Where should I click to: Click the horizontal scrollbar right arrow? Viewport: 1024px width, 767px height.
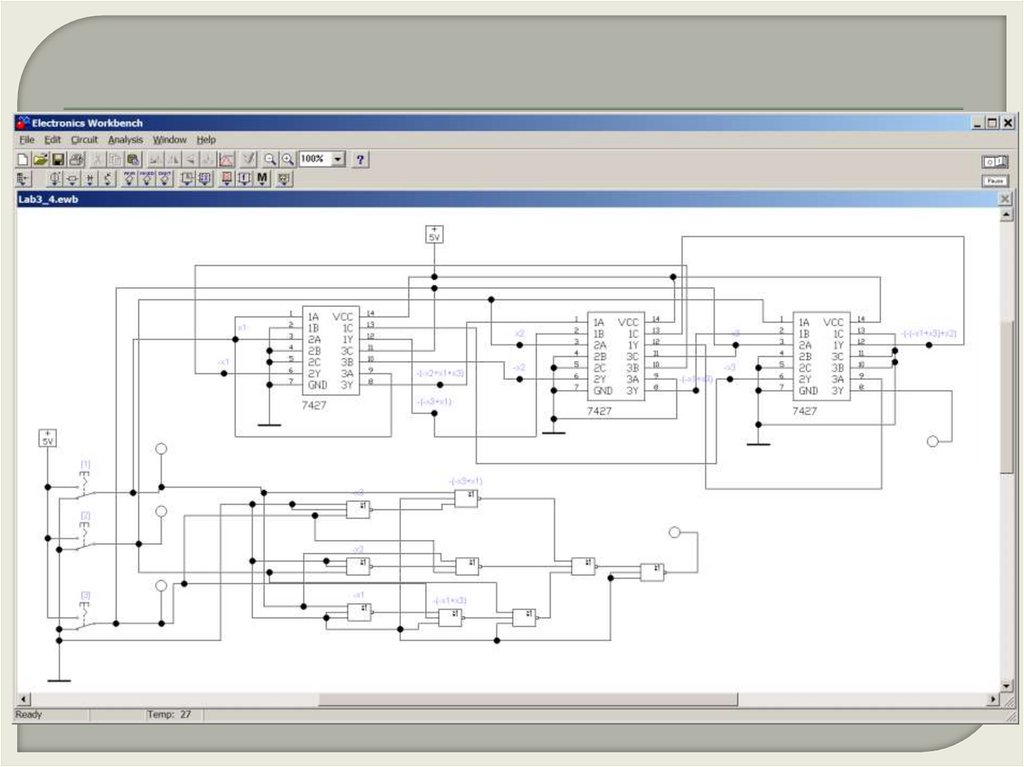[993, 700]
